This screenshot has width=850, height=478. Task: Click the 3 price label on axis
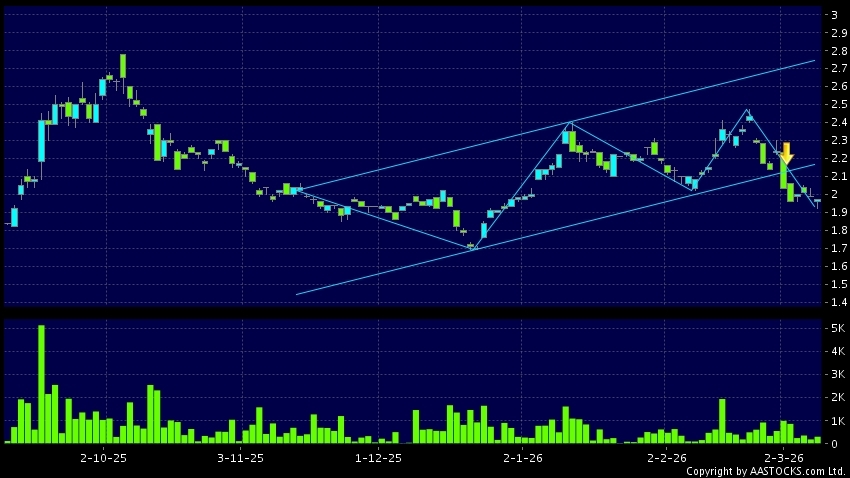point(833,15)
